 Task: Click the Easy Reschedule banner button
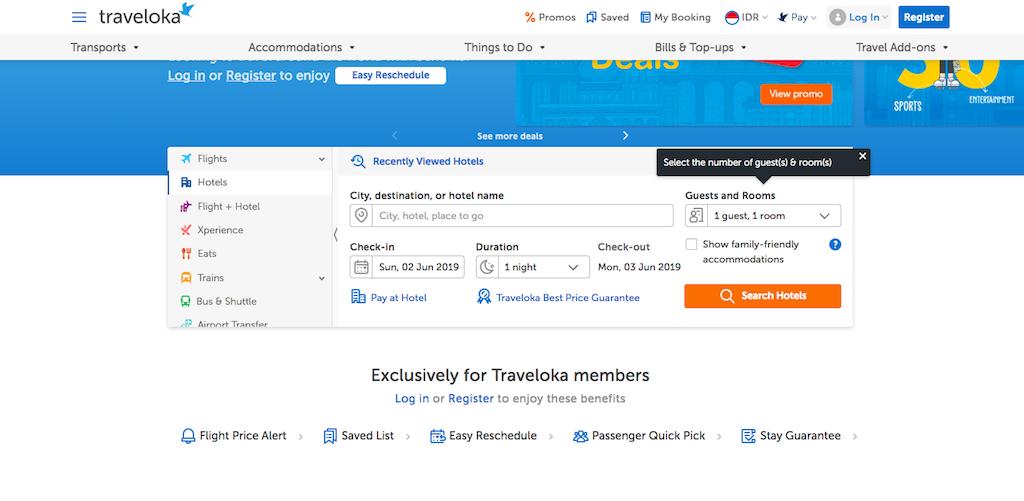click(391, 75)
